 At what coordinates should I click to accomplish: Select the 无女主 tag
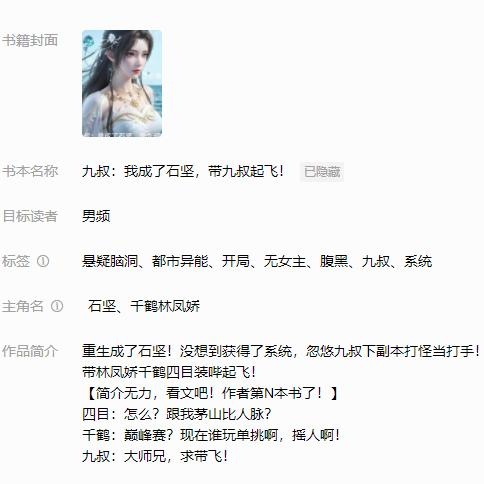point(285,261)
